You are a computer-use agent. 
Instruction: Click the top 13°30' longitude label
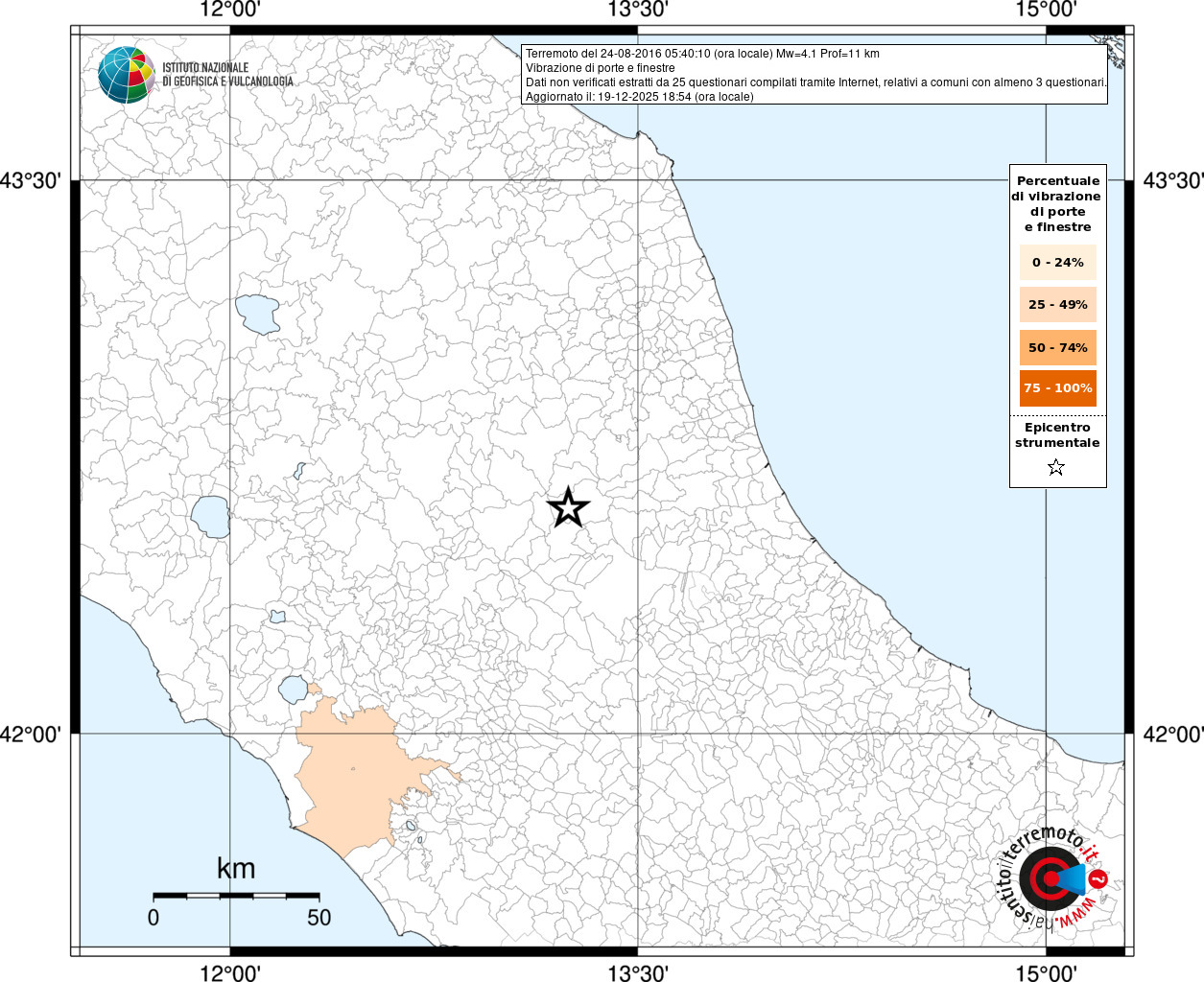pyautogui.click(x=638, y=11)
